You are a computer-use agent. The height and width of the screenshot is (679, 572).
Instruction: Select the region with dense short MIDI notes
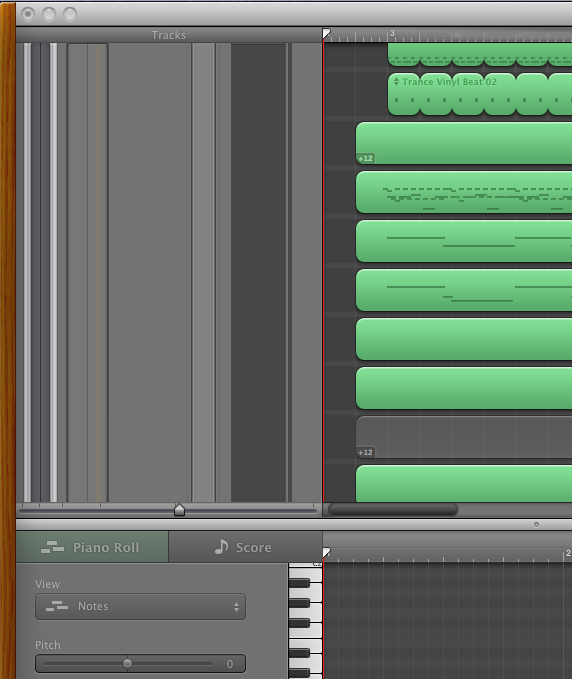pyautogui.click(x=464, y=192)
